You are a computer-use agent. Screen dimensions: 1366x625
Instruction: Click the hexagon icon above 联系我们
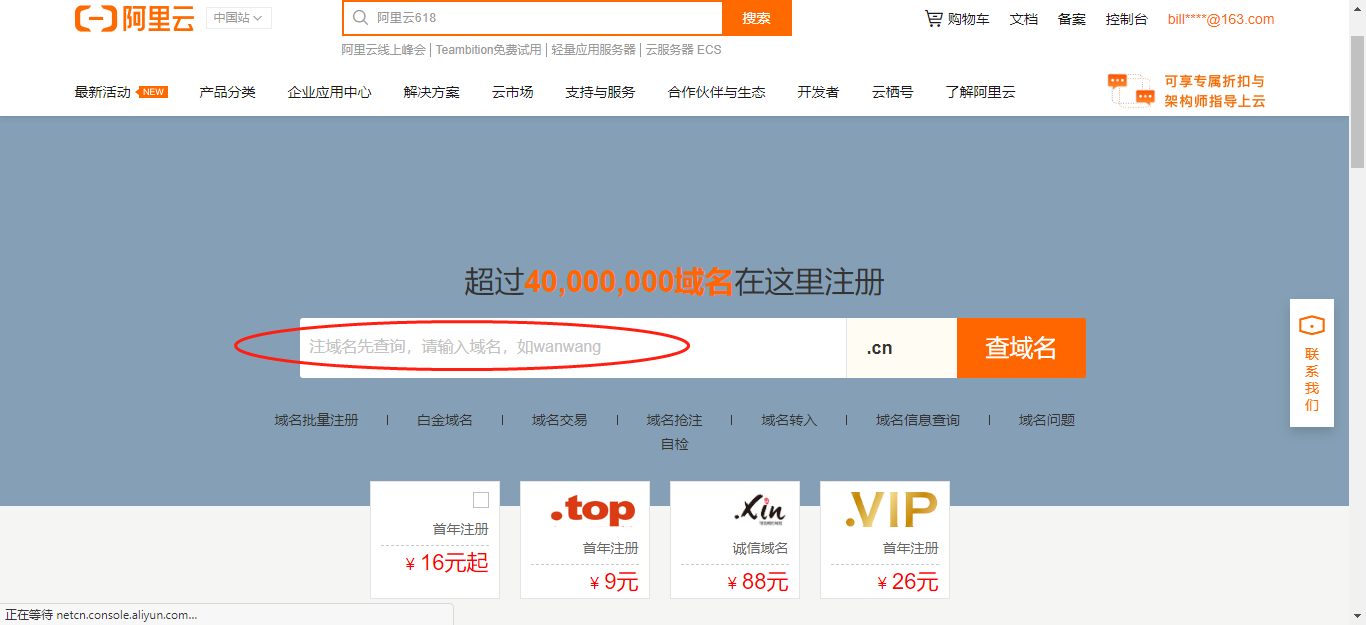tap(1312, 326)
